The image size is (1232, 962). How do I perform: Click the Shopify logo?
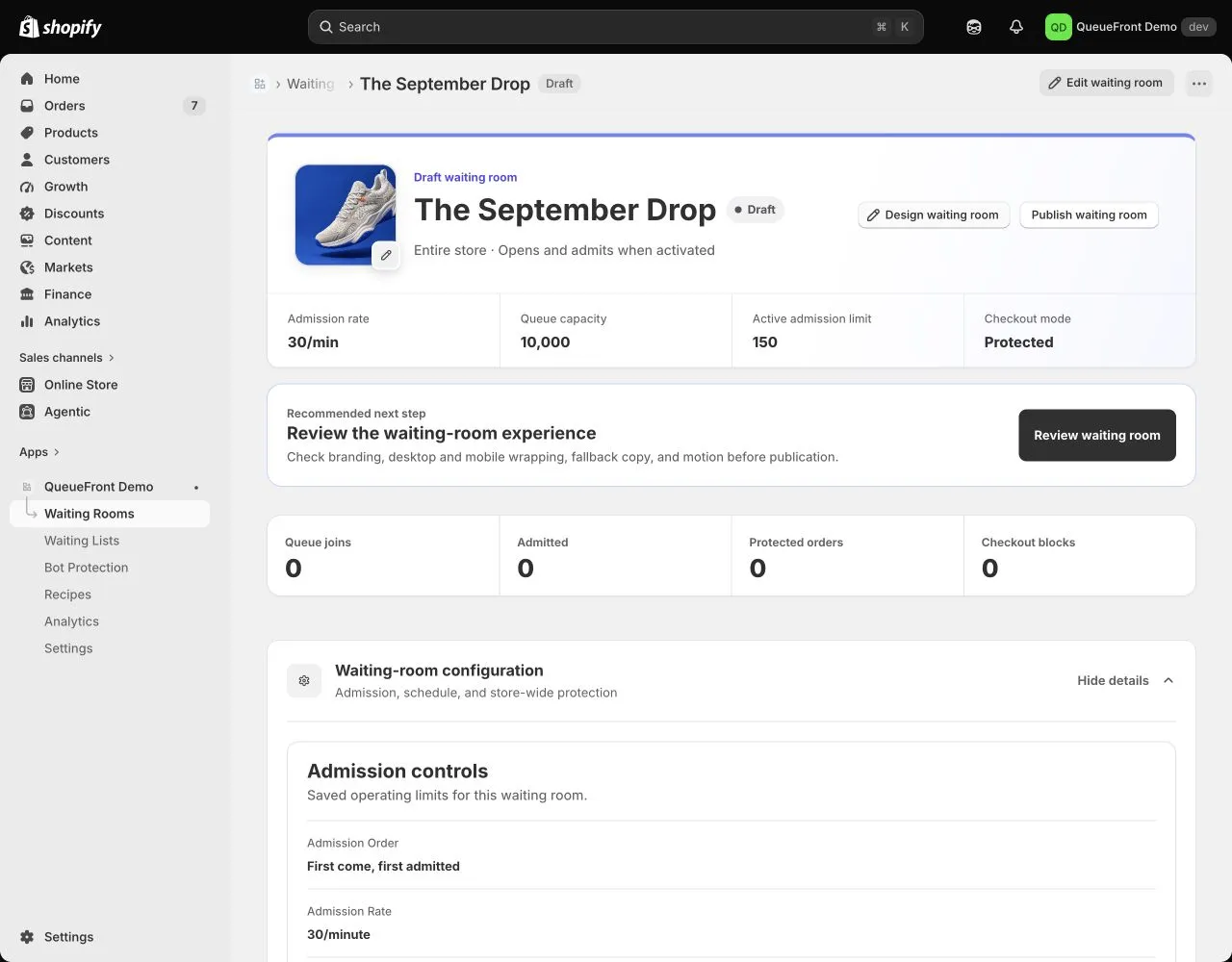(x=61, y=27)
